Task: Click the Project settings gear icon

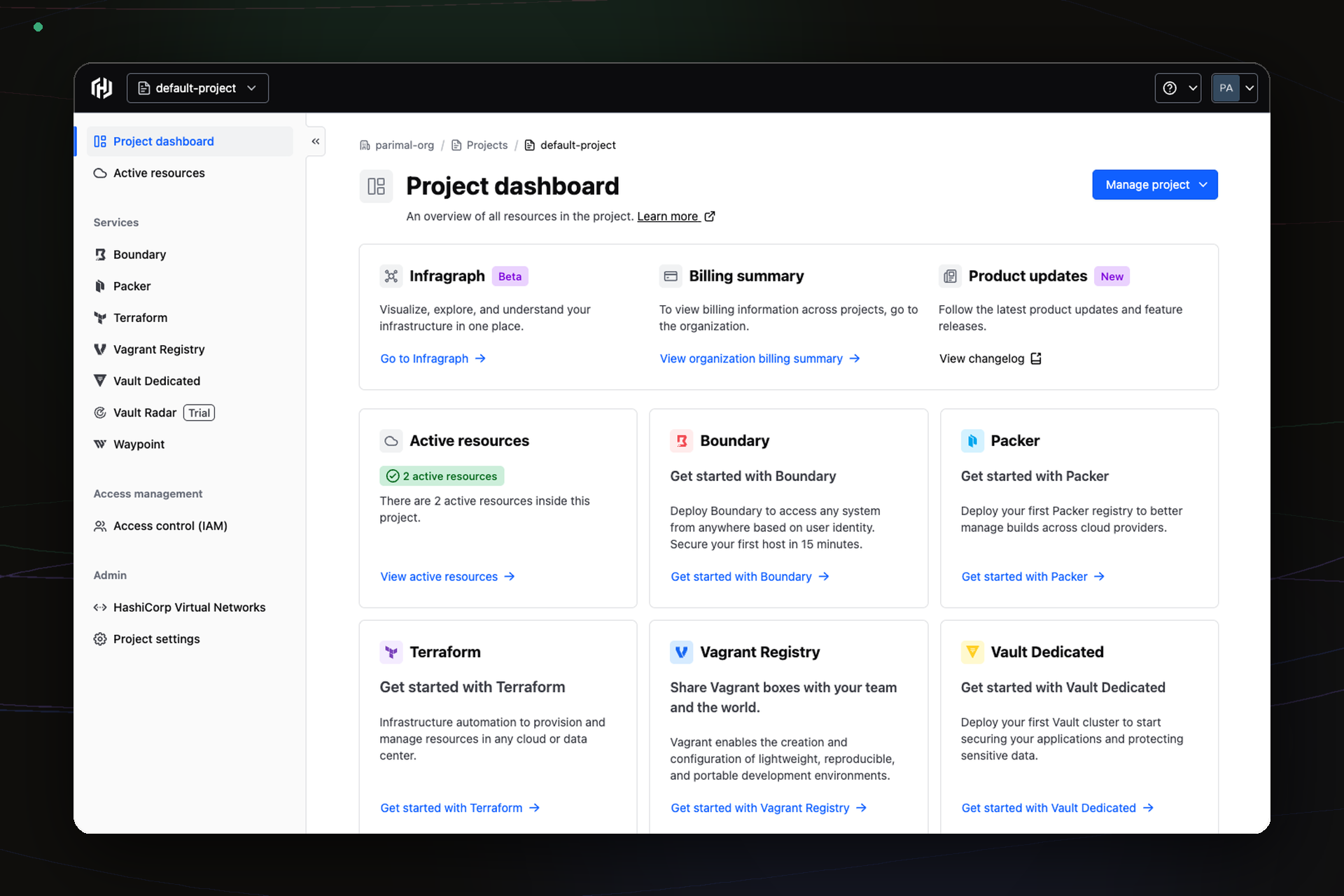Action: tap(100, 639)
